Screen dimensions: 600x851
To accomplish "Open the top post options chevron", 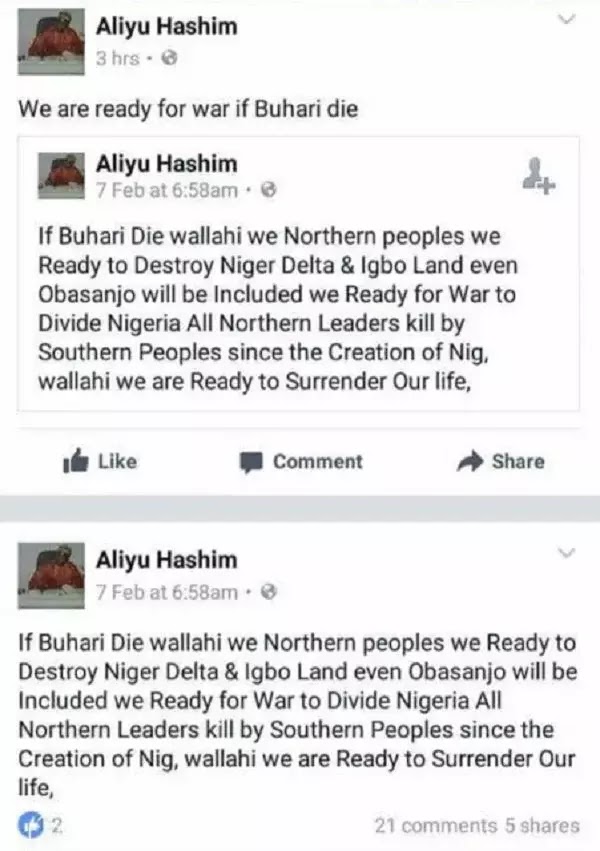I will pyautogui.click(x=566, y=20).
